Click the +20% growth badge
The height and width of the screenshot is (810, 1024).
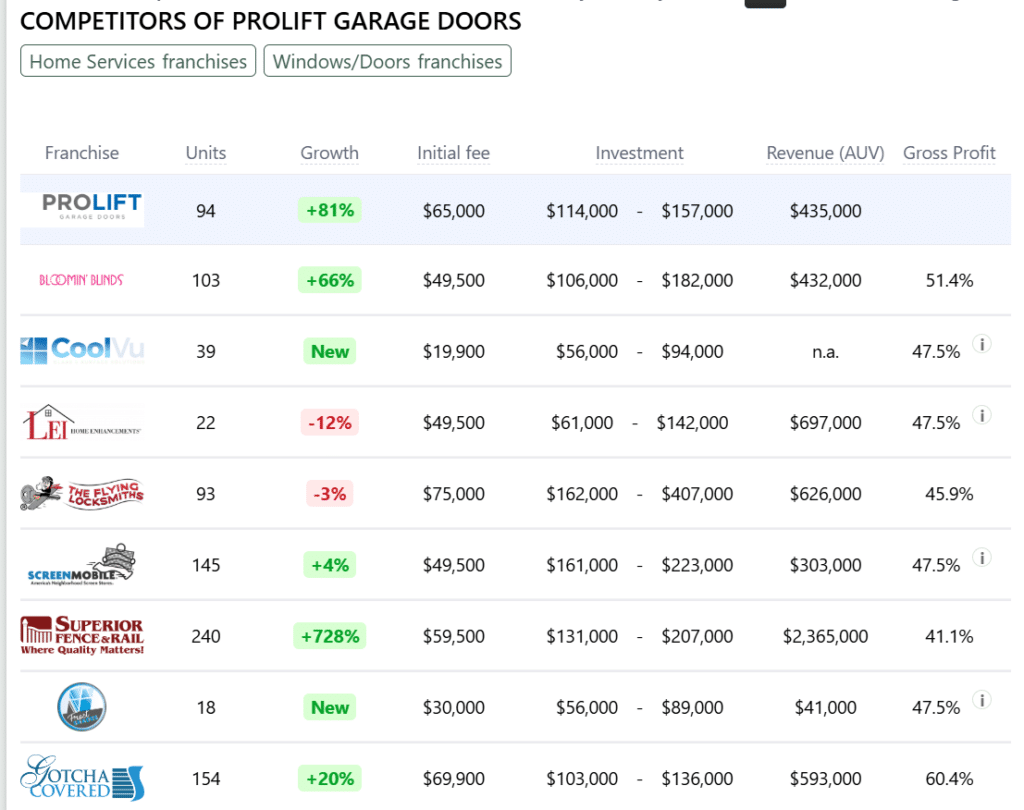330,779
